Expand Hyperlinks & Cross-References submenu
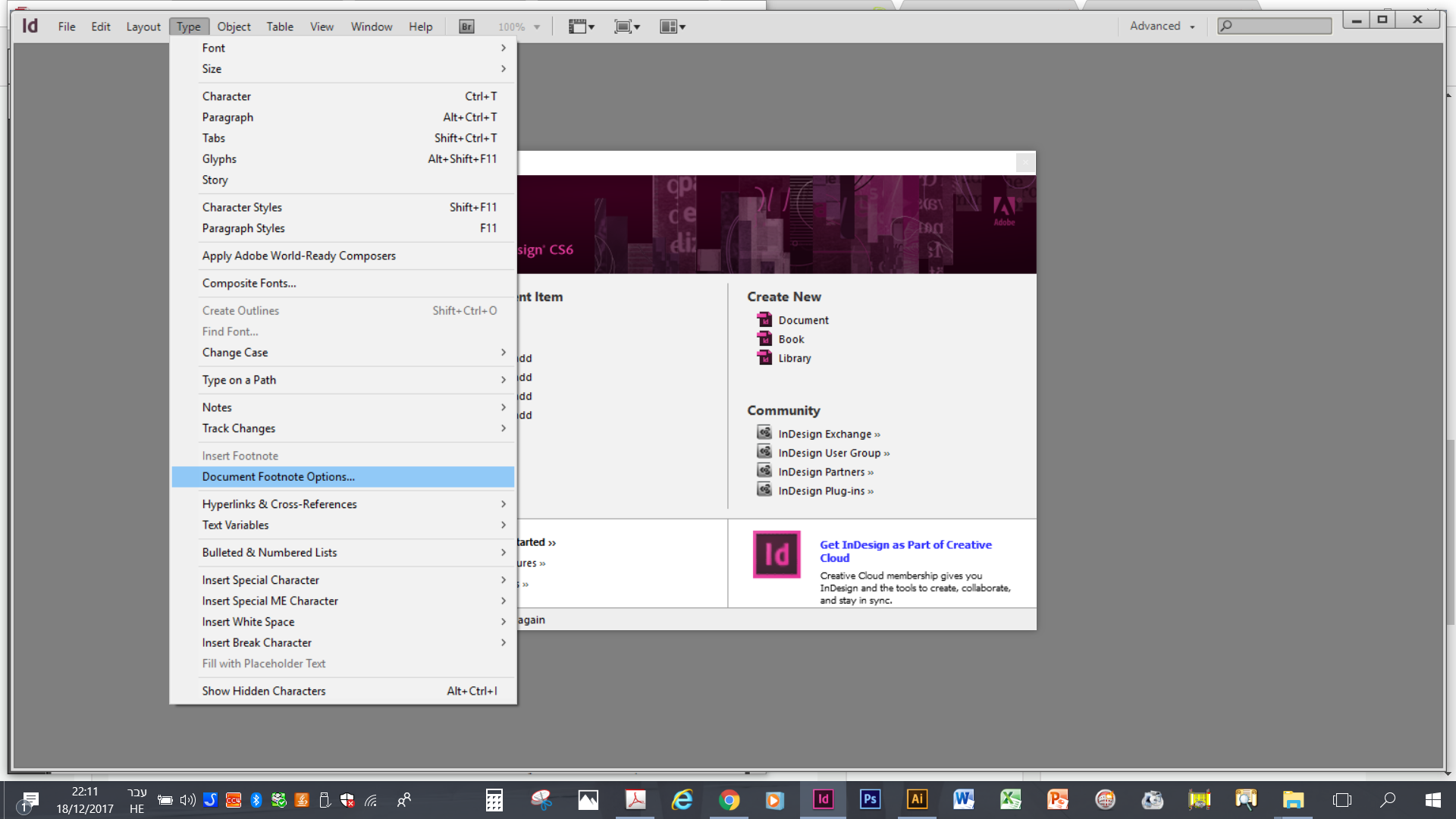 [x=343, y=504]
